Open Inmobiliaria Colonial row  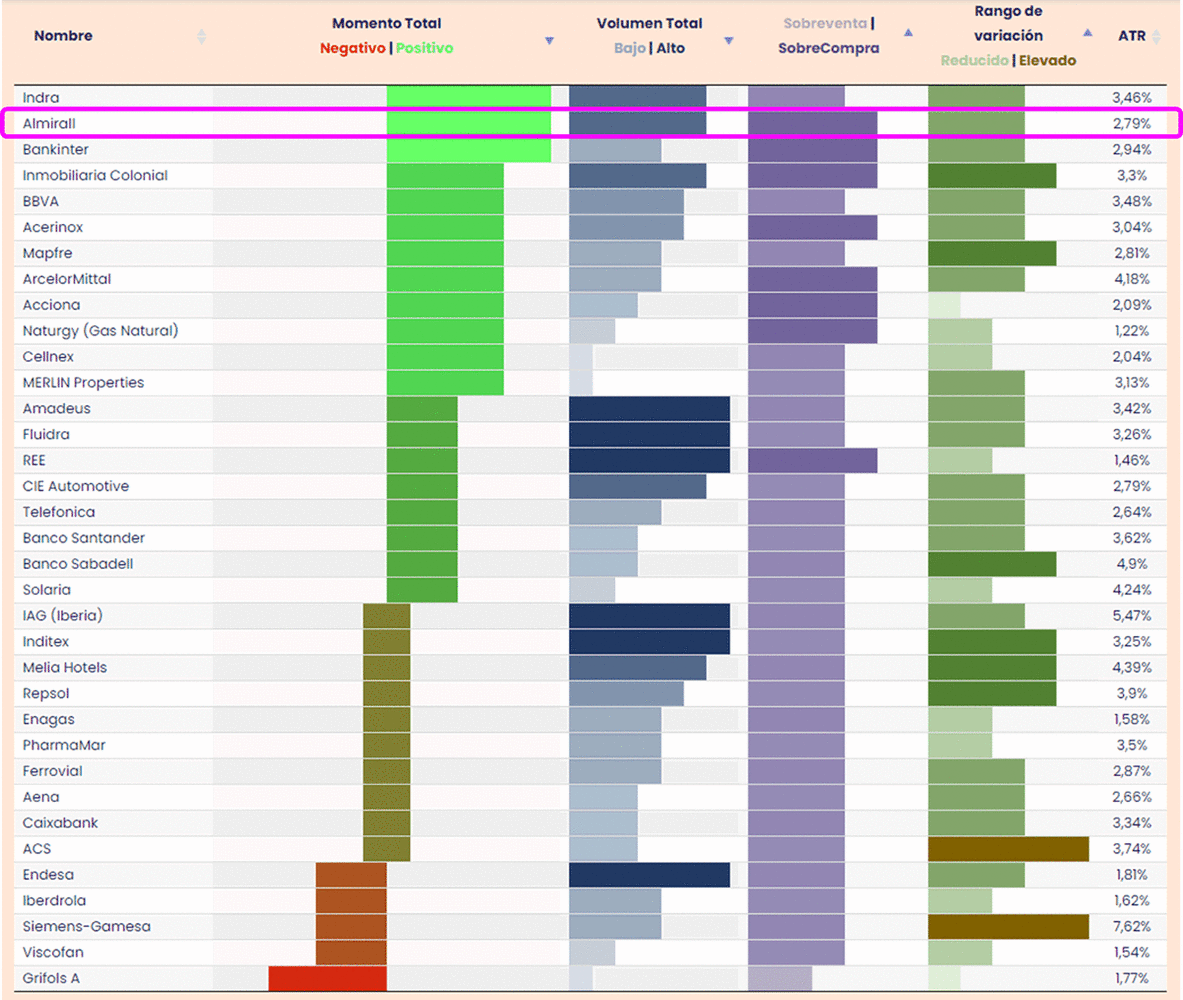click(95, 175)
